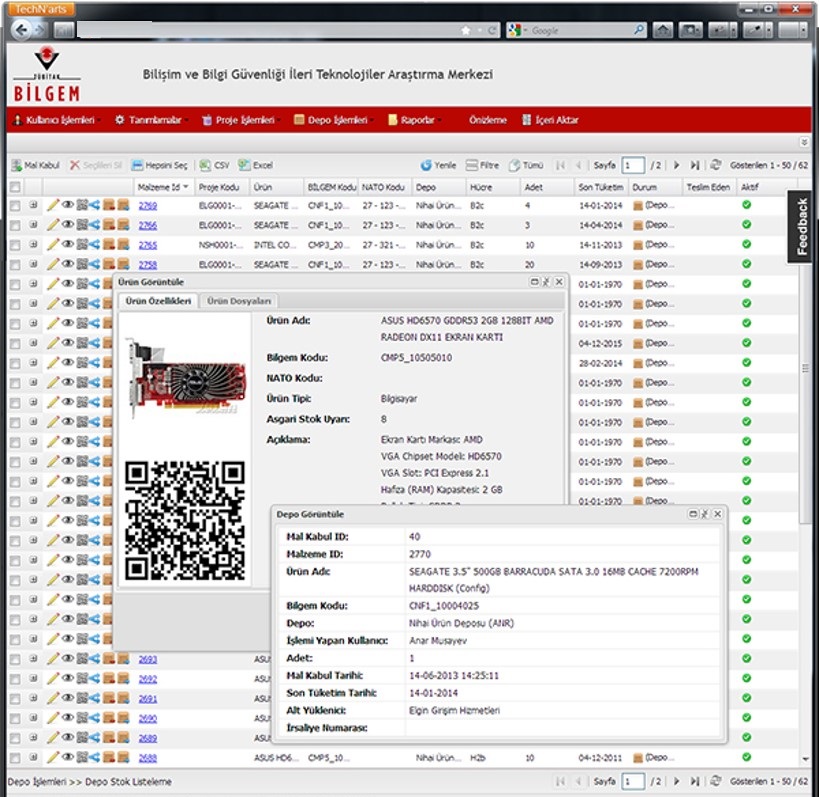This screenshot has width=819, height=797.
Task: Collapse the panel with the double-chevron
Action: pyautogui.click(x=804, y=142)
